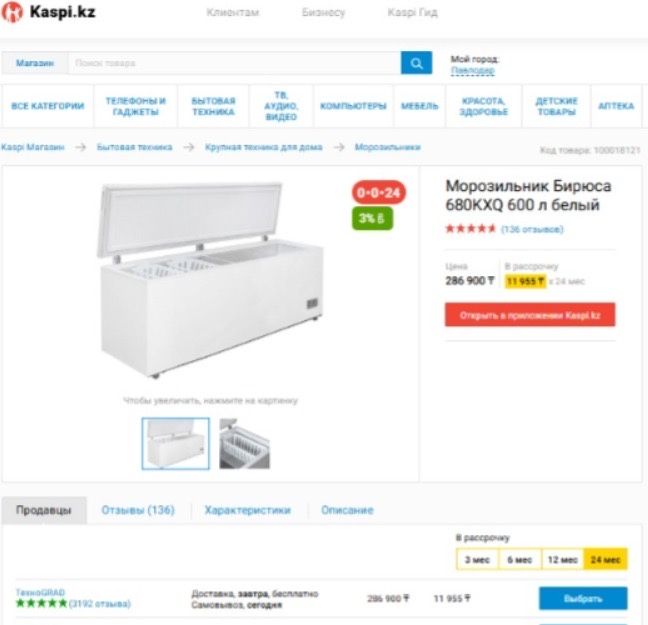This screenshot has width=648, height=625.
Task: Expand the Бытовая техника category menu
Action: pyautogui.click(x=213, y=106)
